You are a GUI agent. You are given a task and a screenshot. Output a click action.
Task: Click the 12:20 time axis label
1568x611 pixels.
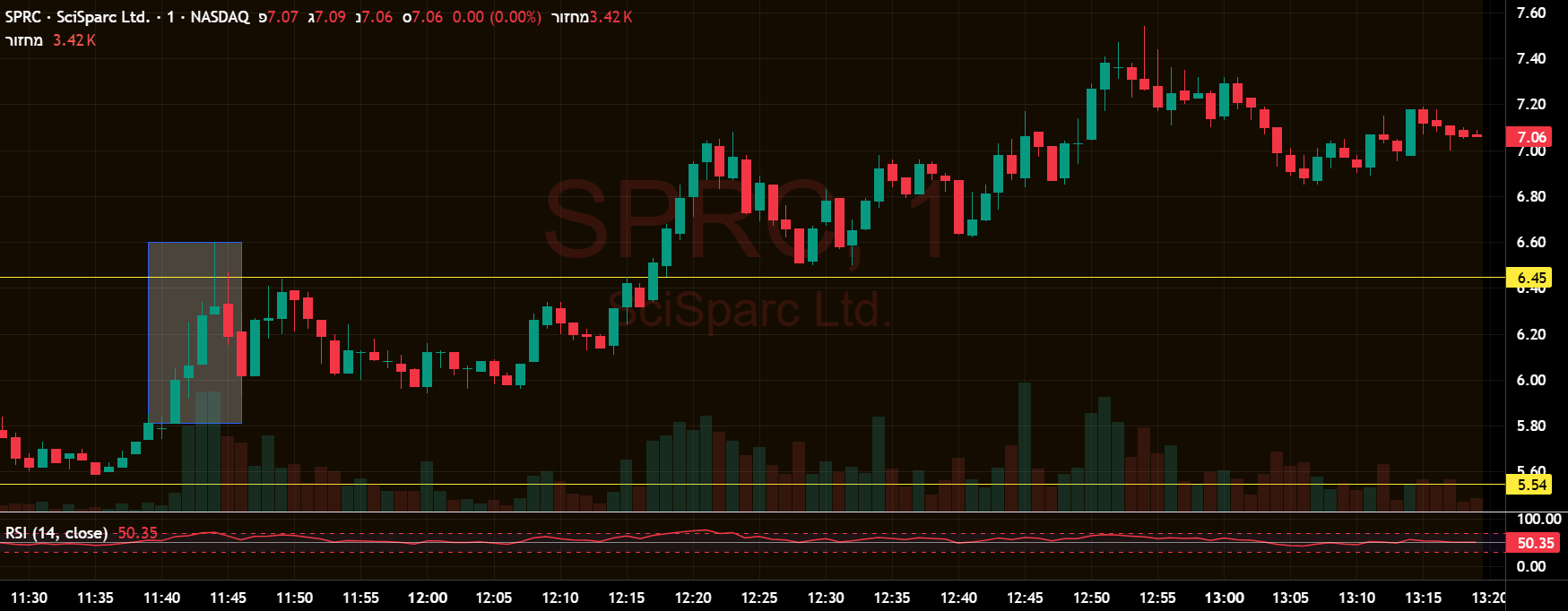coord(693,598)
